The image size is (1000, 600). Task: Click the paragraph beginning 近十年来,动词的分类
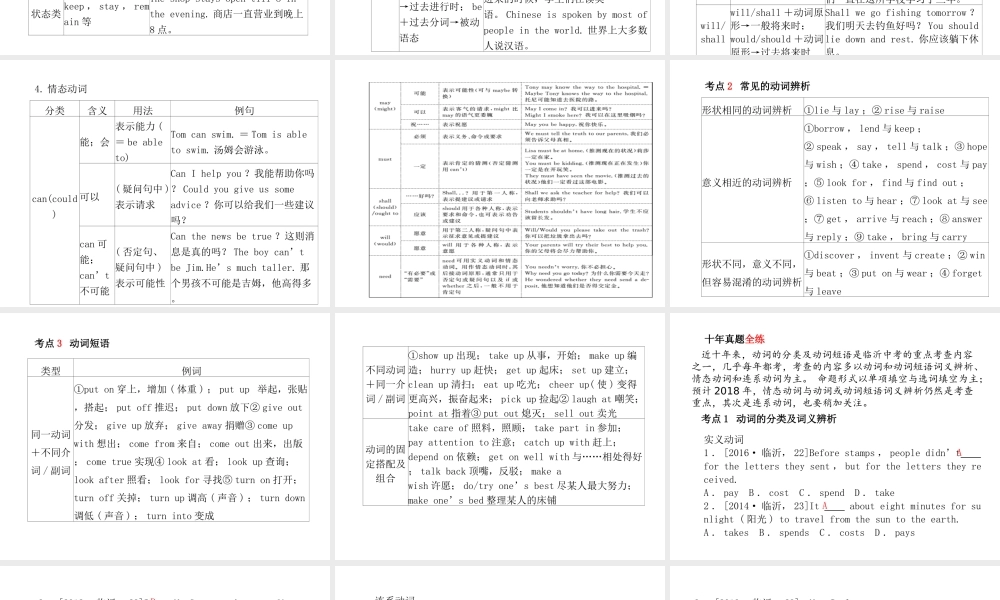[835, 378]
